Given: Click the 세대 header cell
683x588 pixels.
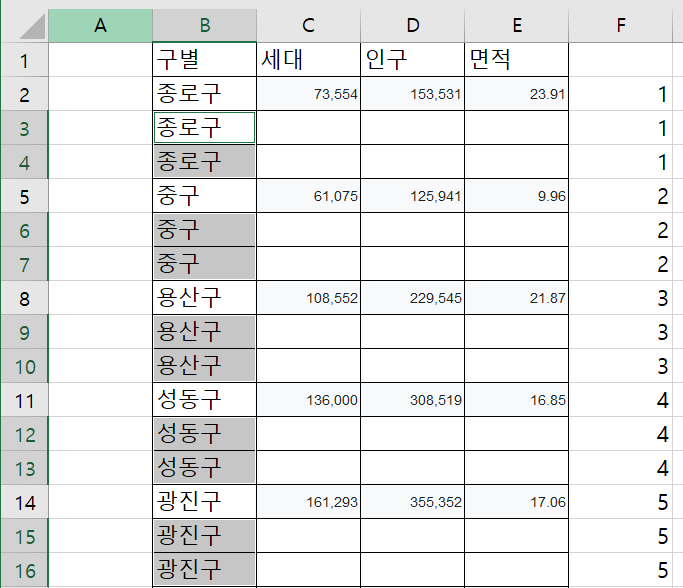Looking at the screenshot, I should pos(308,60).
